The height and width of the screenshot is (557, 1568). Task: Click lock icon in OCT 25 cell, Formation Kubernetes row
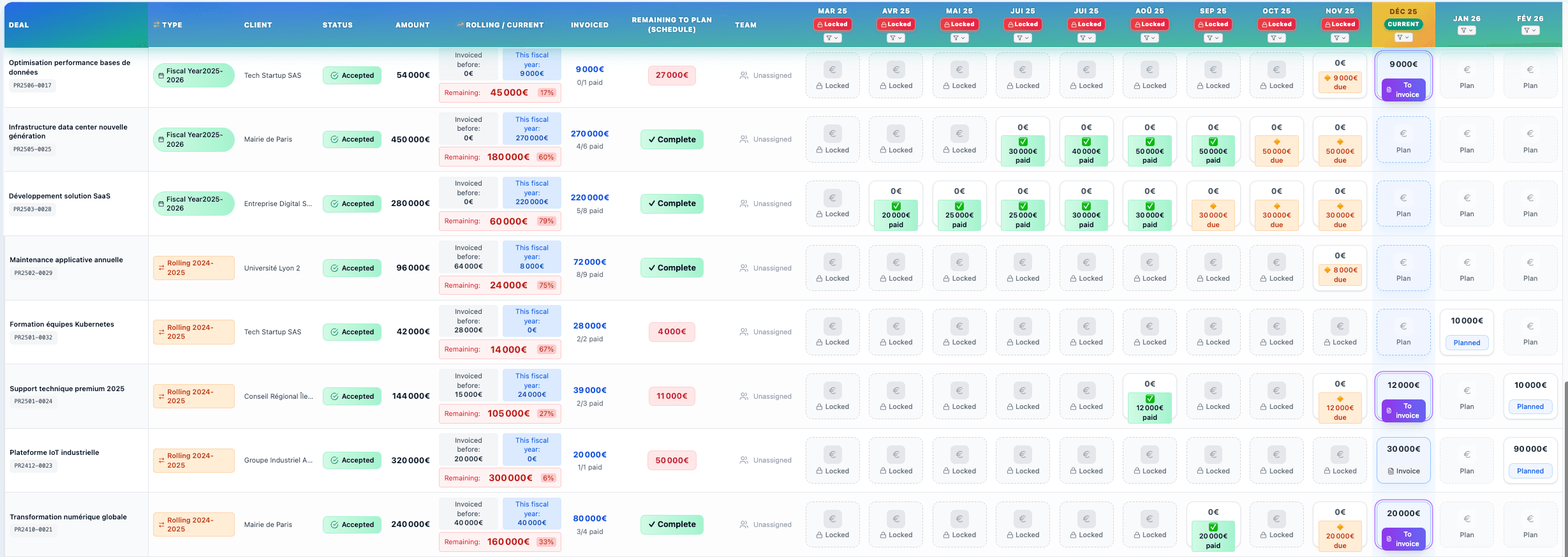[1264, 343]
